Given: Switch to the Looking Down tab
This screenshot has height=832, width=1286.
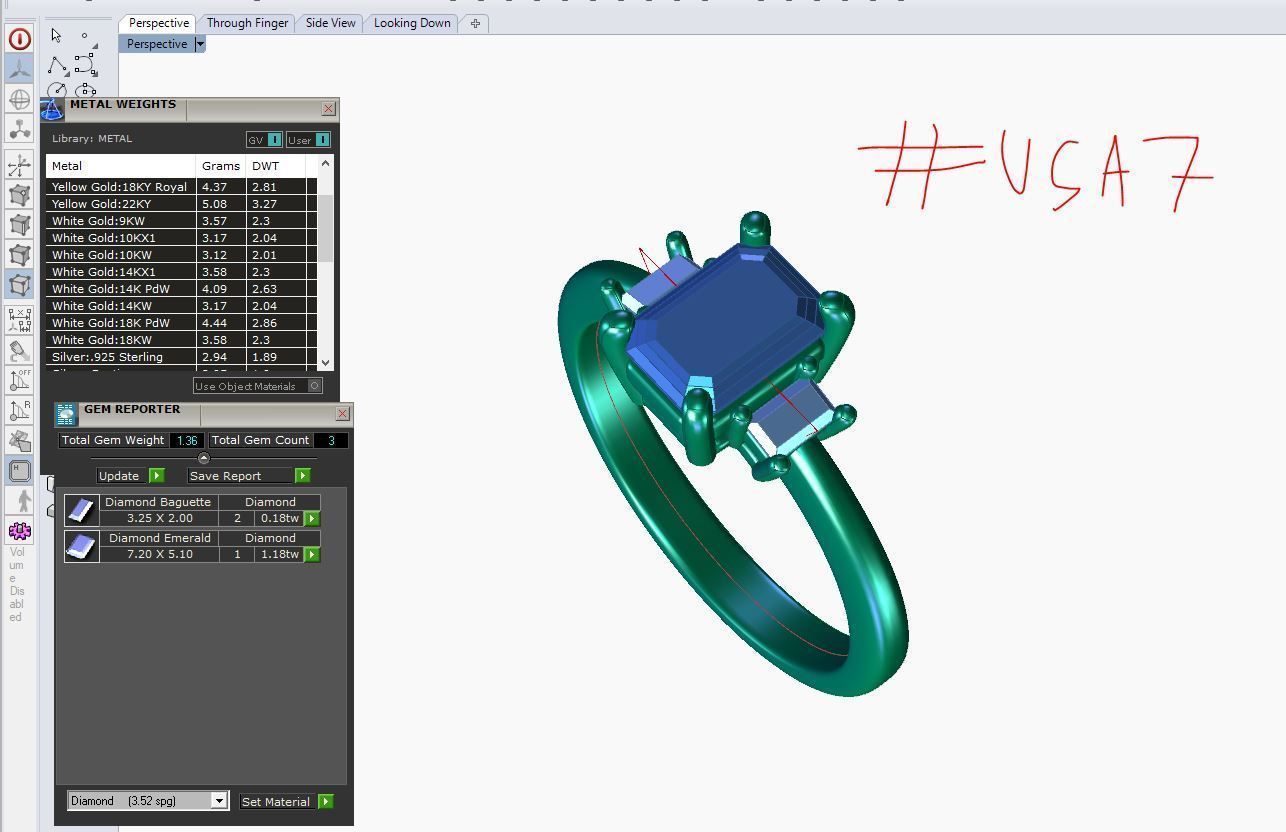Looking at the screenshot, I should pyautogui.click(x=412, y=23).
